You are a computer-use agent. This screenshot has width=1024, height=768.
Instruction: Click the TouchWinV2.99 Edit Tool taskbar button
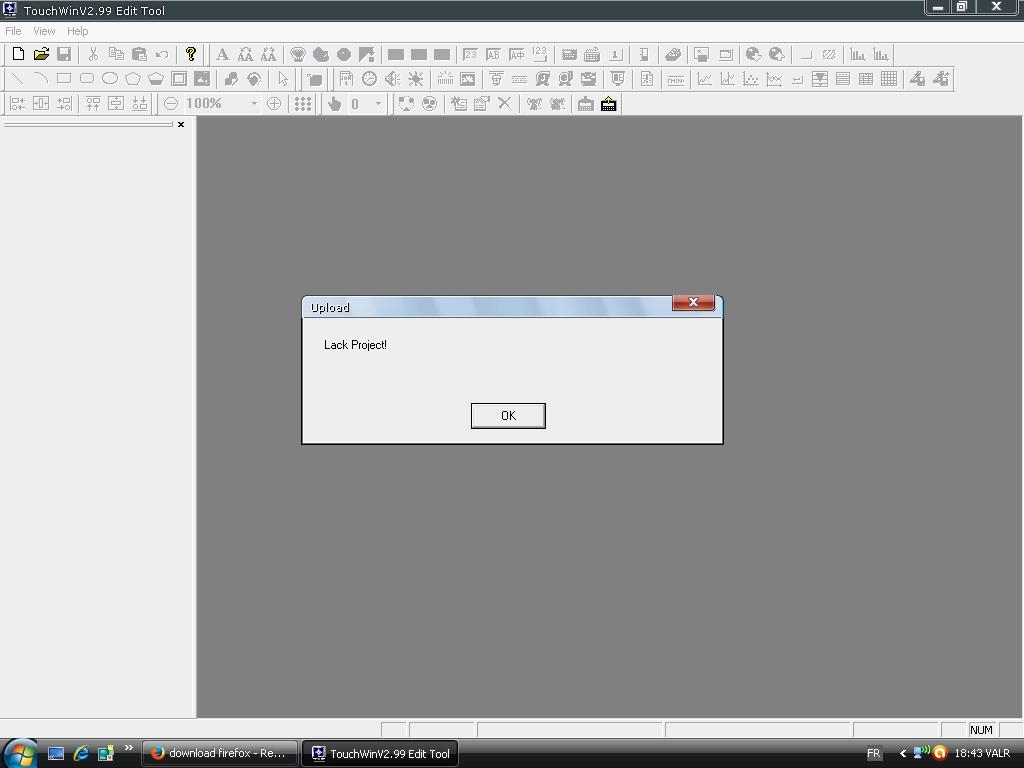click(x=380, y=753)
